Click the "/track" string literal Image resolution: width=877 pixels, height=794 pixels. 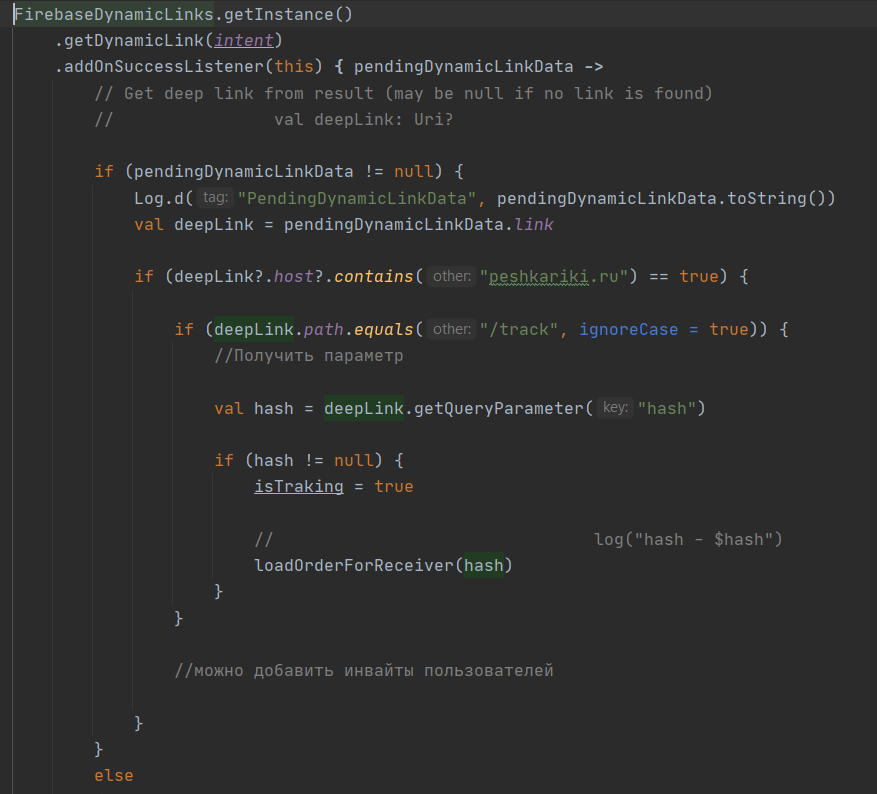pos(519,329)
